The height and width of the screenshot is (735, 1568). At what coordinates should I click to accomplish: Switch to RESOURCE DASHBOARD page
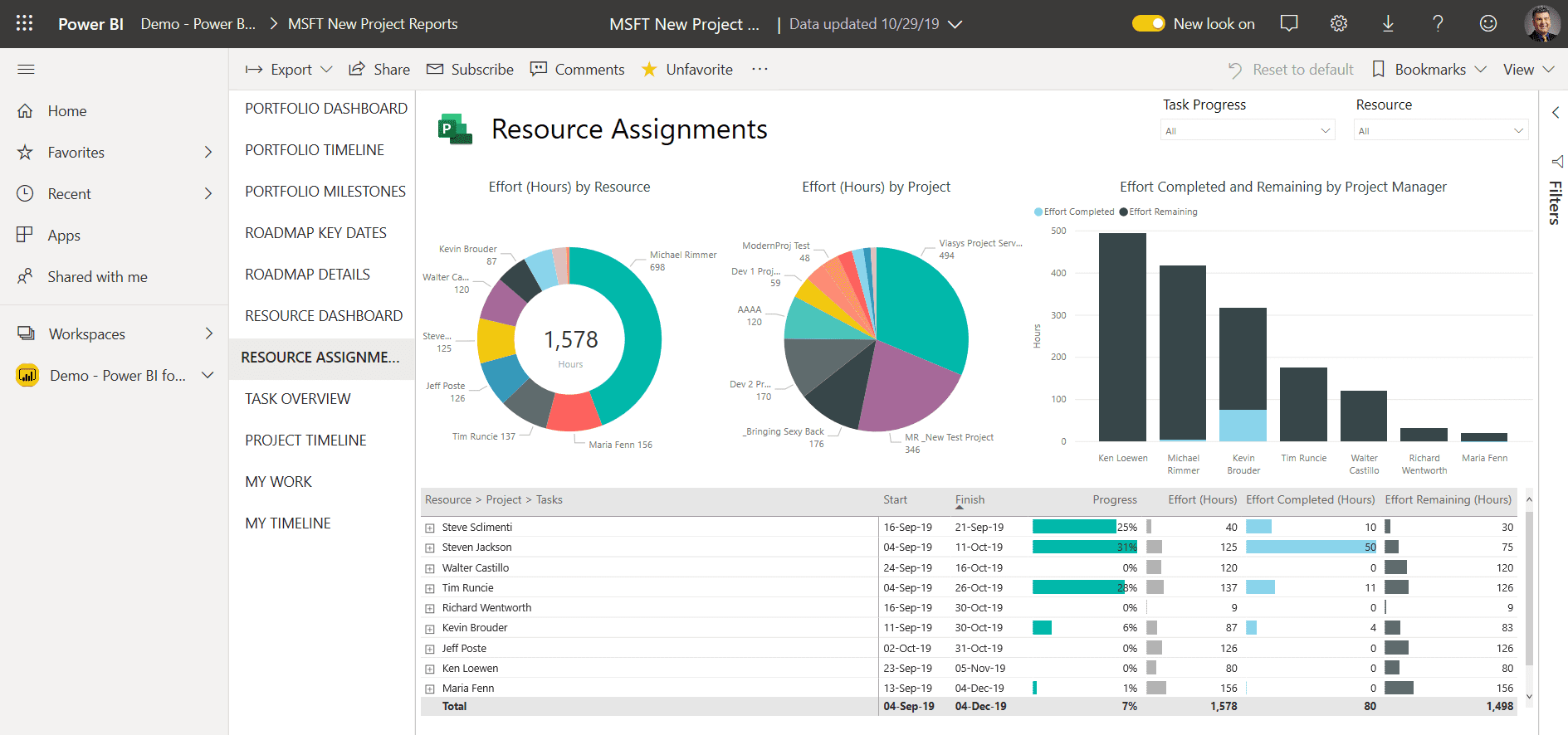pos(324,316)
